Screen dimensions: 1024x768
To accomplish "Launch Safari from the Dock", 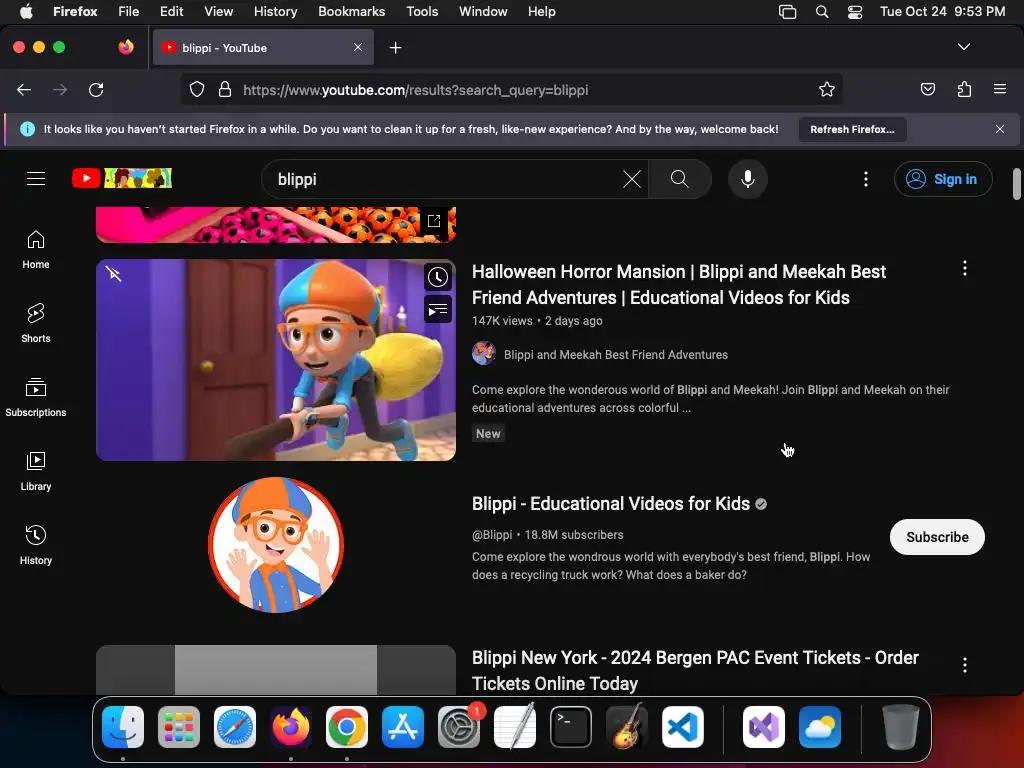I will click(x=234, y=727).
